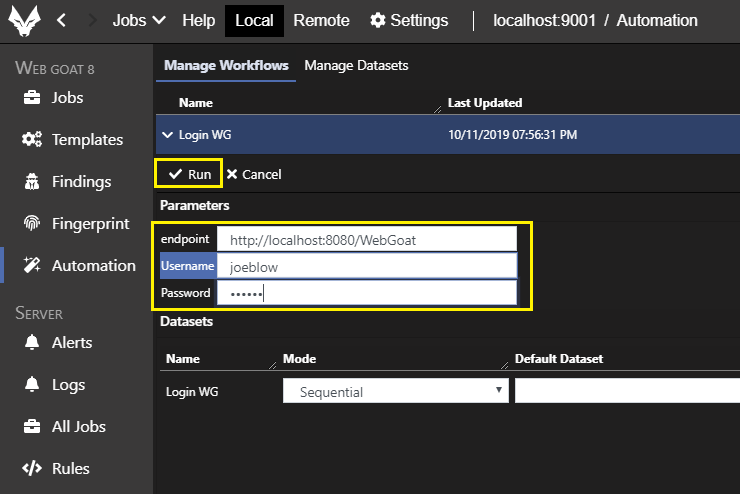Run the Login WG workflow
Viewport: 740px width, 494px height.
coord(189,174)
